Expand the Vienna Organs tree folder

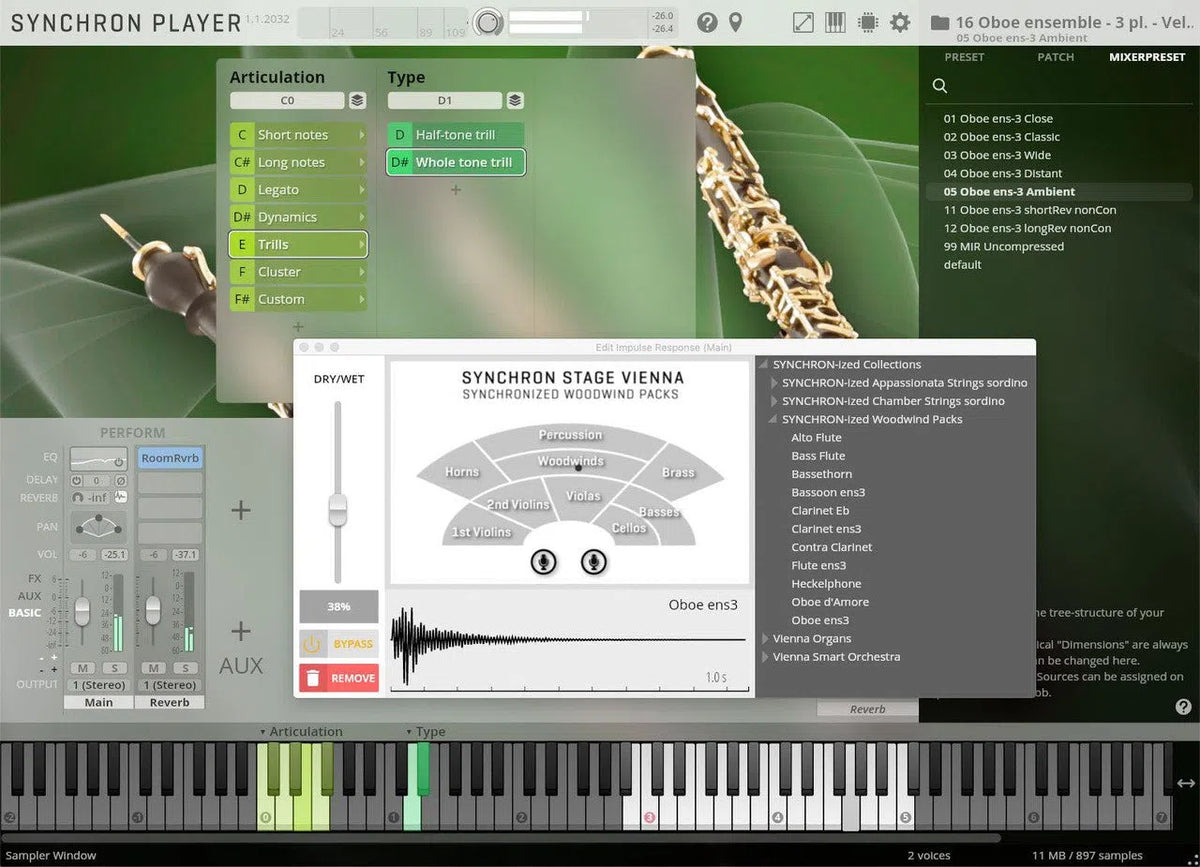766,639
